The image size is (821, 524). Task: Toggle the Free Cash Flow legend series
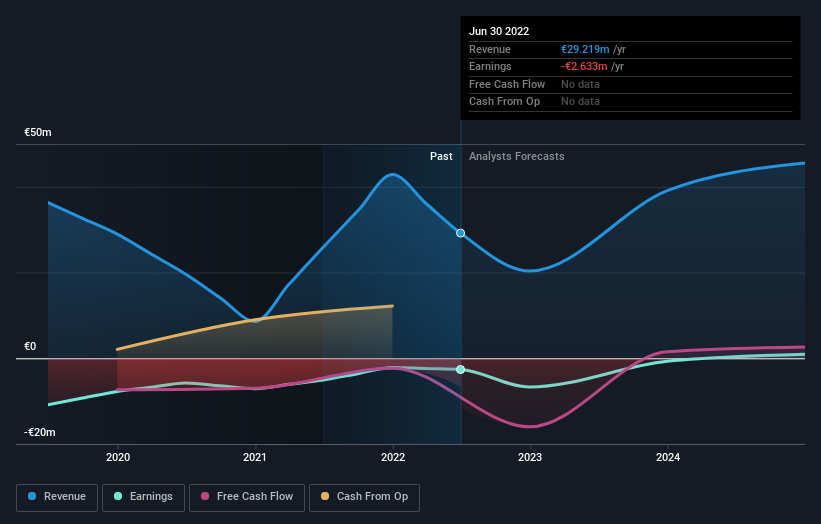[x=247, y=497]
